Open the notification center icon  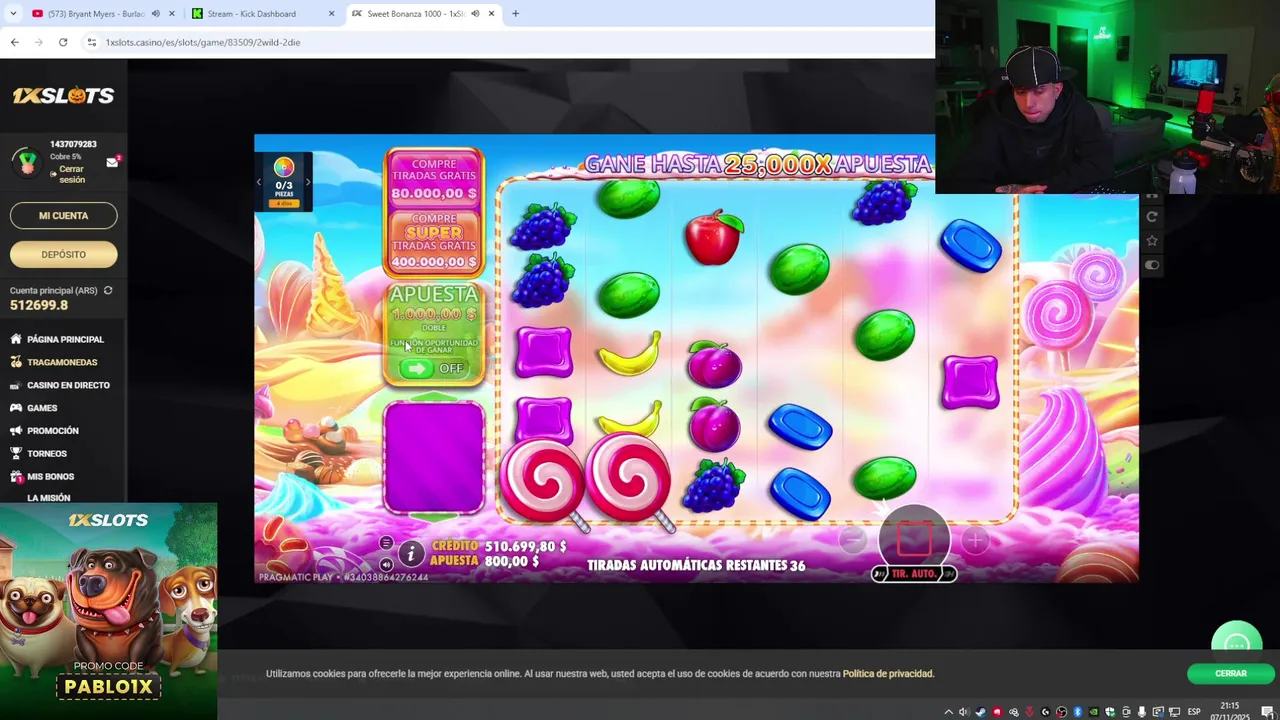(x=1266, y=712)
